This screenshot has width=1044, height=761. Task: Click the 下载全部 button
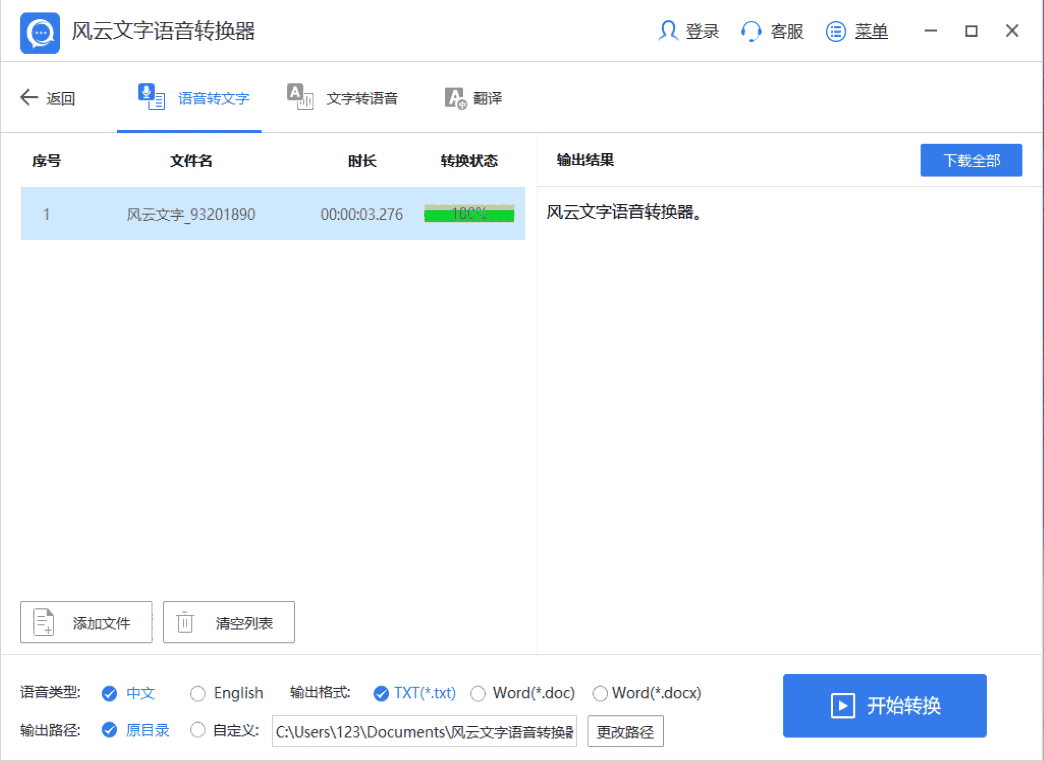[971, 160]
